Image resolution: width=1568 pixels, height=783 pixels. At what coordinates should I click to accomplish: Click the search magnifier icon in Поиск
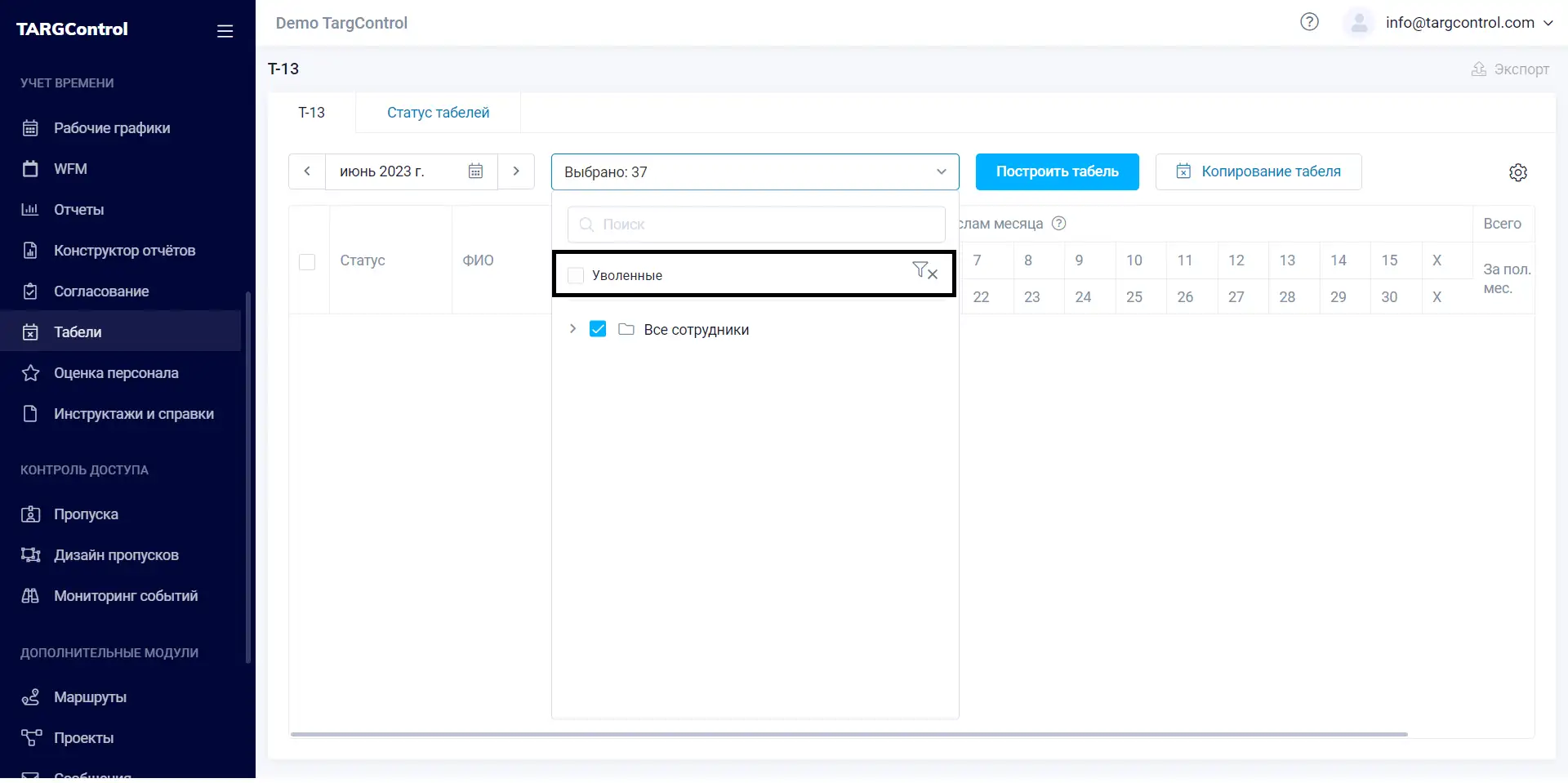pyautogui.click(x=586, y=225)
